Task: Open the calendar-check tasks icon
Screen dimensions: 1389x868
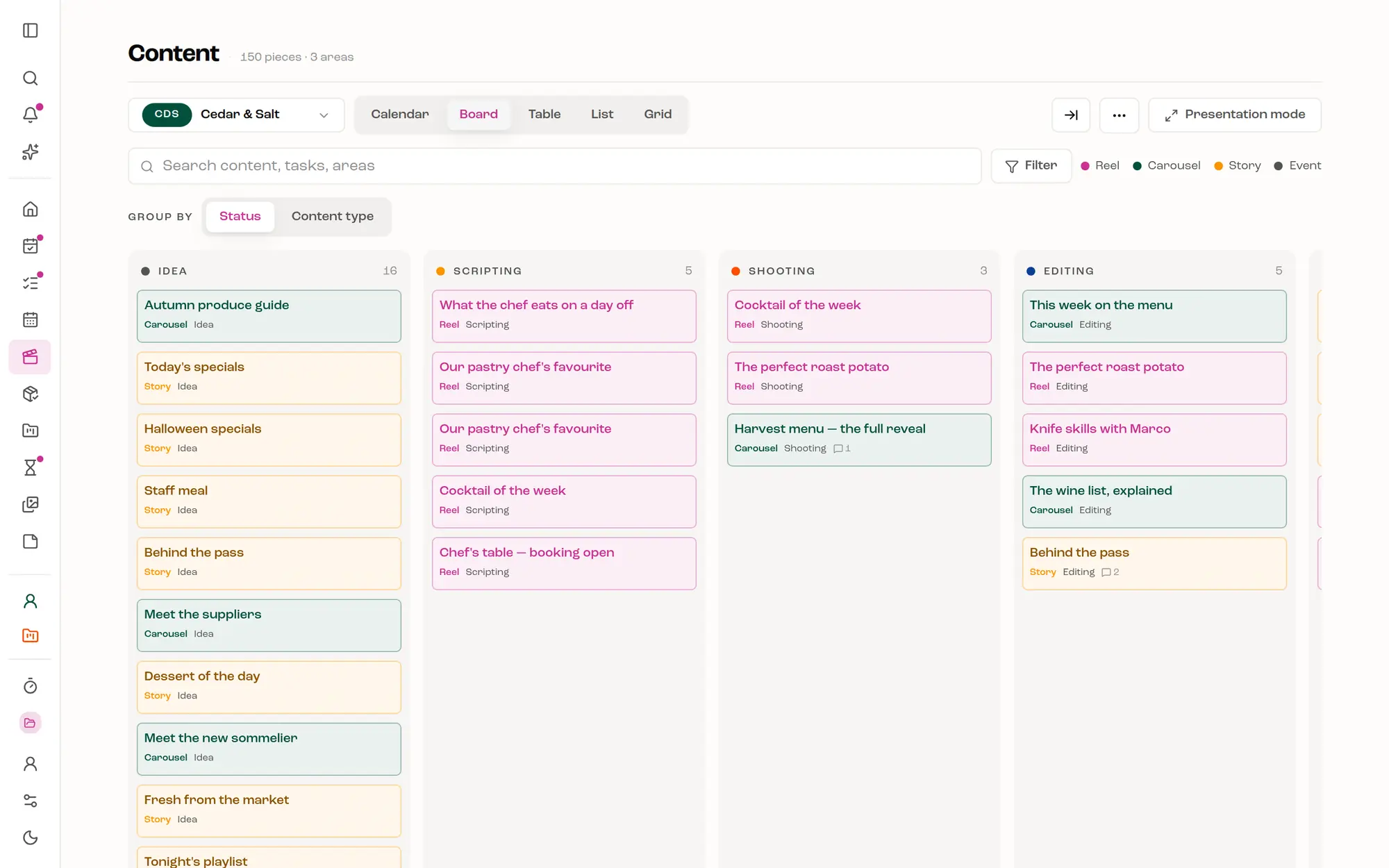Action: tap(30, 246)
